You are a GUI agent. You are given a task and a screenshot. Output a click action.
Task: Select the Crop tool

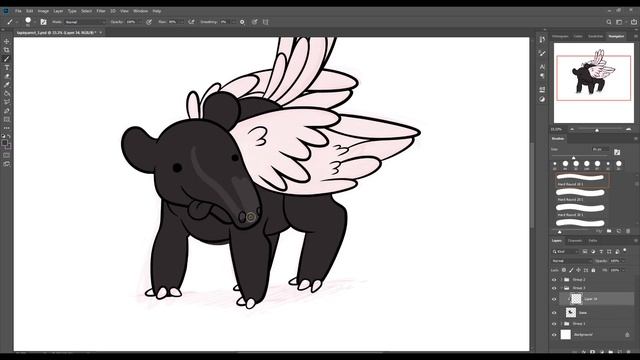click(x=7, y=50)
